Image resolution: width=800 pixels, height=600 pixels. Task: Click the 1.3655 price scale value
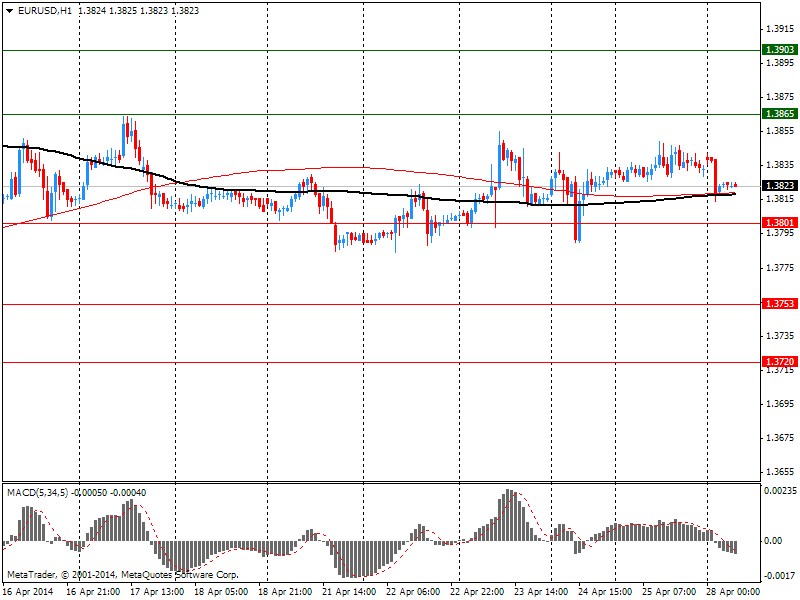point(780,472)
